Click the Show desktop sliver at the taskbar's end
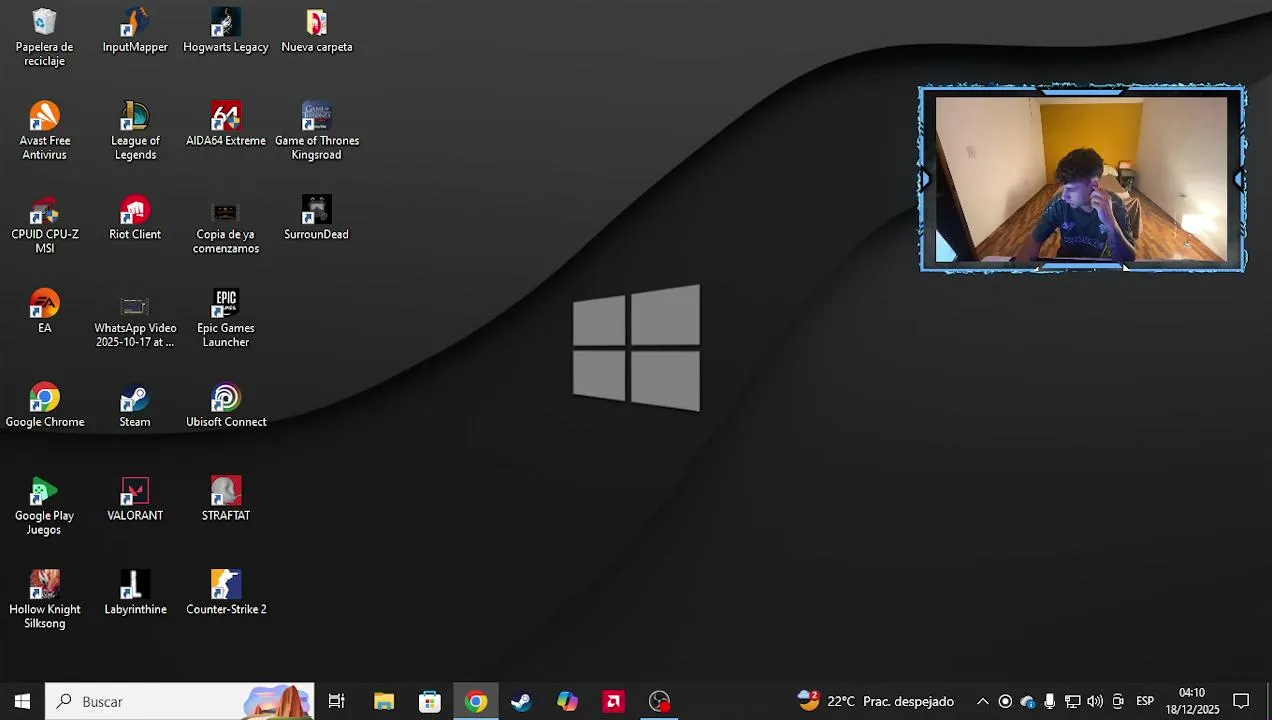 pos(1268,701)
